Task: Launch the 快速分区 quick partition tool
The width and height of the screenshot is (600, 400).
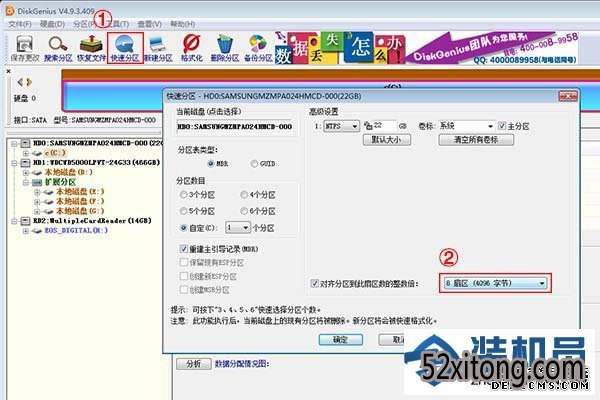Action: coord(125,48)
